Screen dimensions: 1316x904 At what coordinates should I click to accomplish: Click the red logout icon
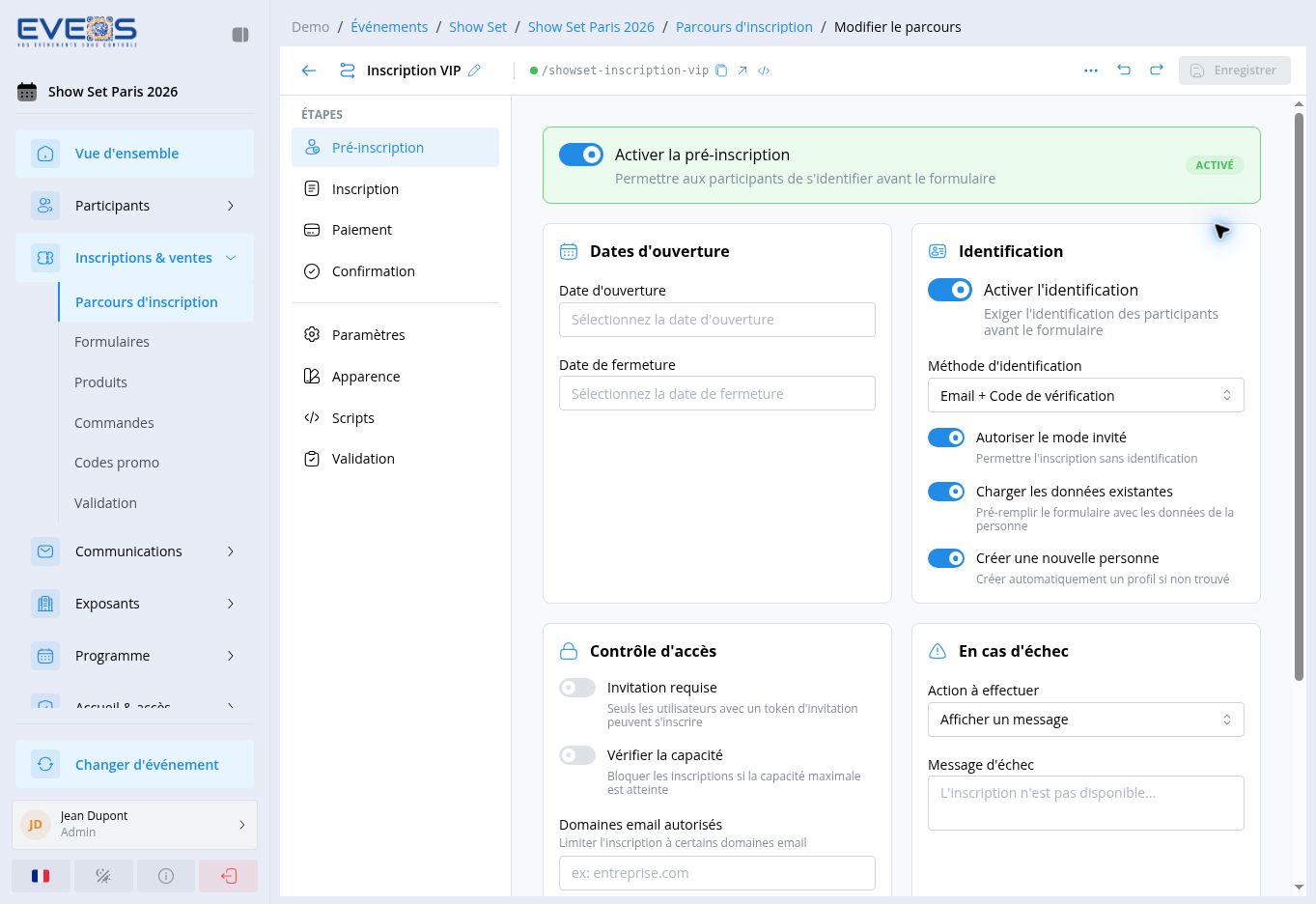[229, 876]
